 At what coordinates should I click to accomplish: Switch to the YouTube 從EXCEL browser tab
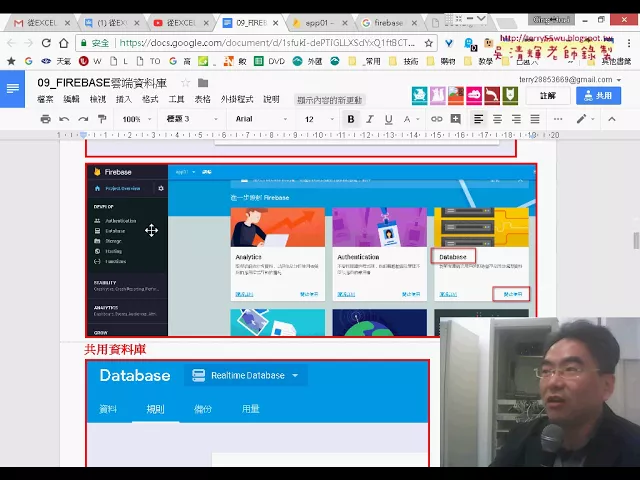tap(180, 23)
